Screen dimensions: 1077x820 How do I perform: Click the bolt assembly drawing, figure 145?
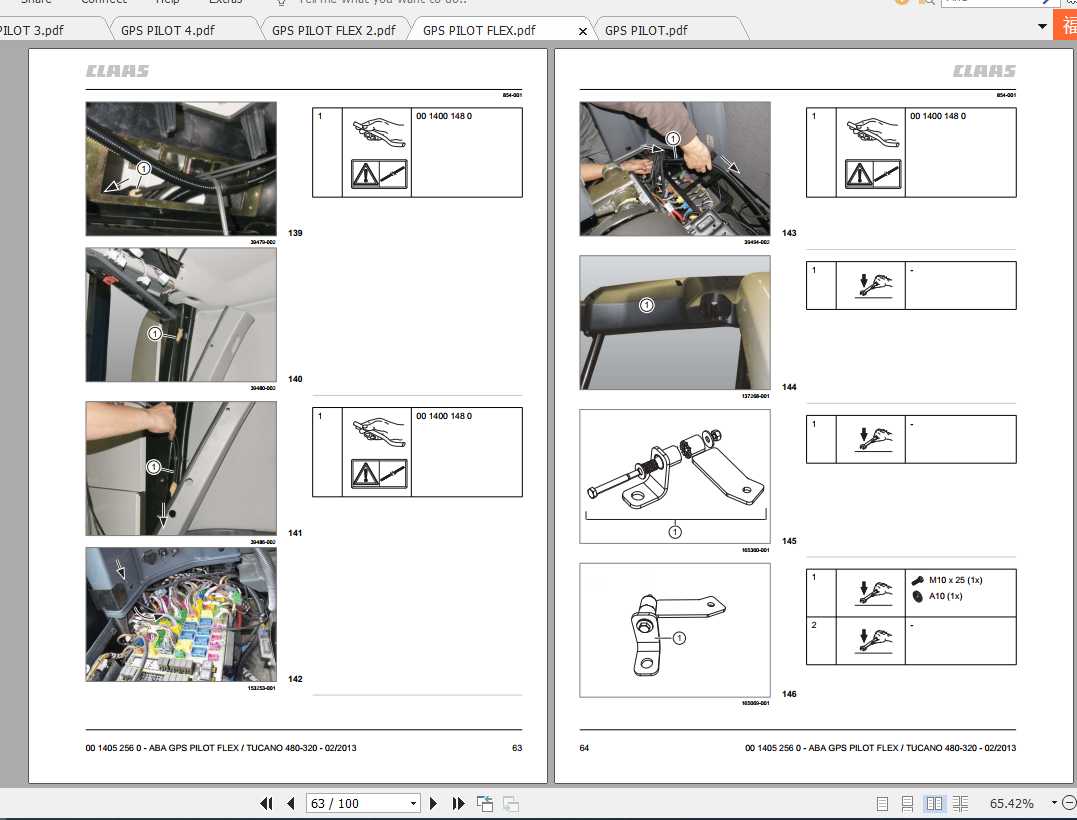[x=675, y=477]
